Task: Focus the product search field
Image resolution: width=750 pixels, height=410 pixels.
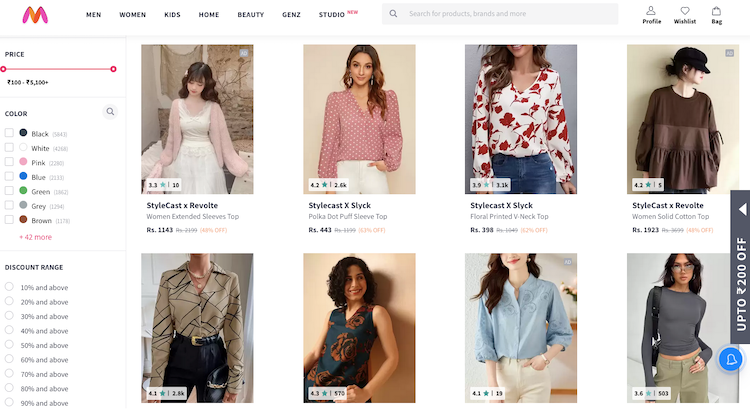Action: (500, 14)
